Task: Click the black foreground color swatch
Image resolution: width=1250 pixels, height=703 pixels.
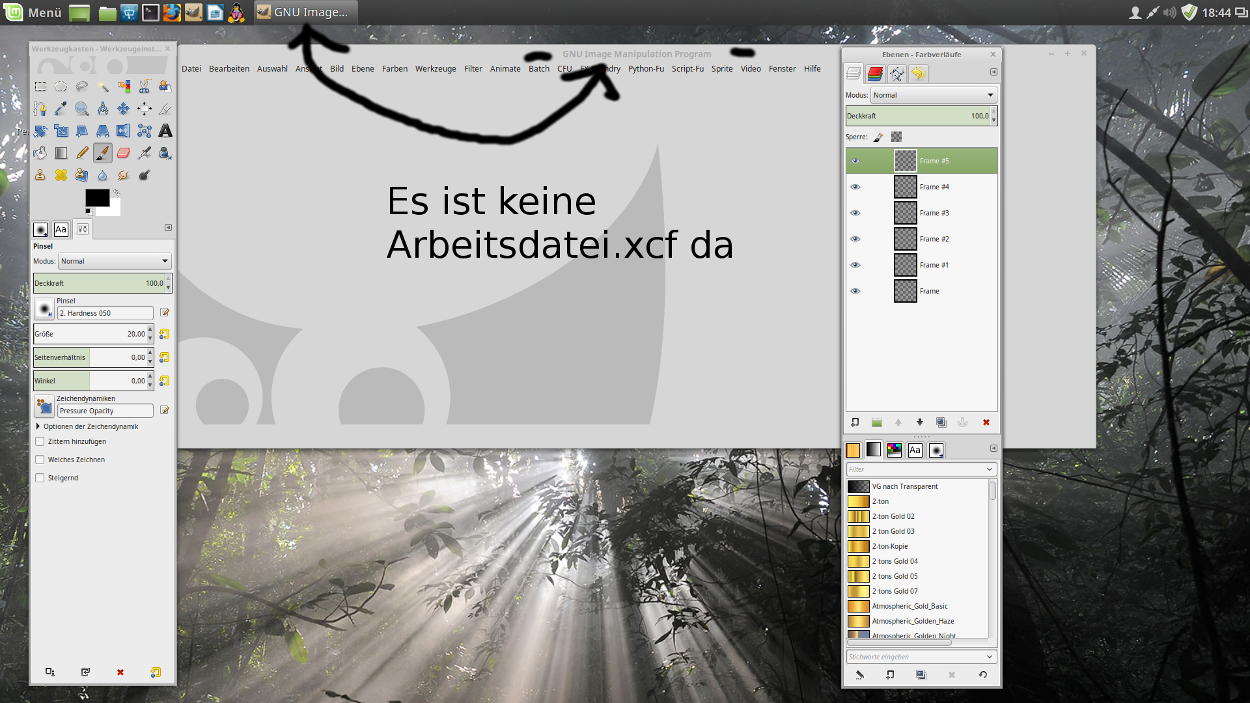Action: pos(97,197)
